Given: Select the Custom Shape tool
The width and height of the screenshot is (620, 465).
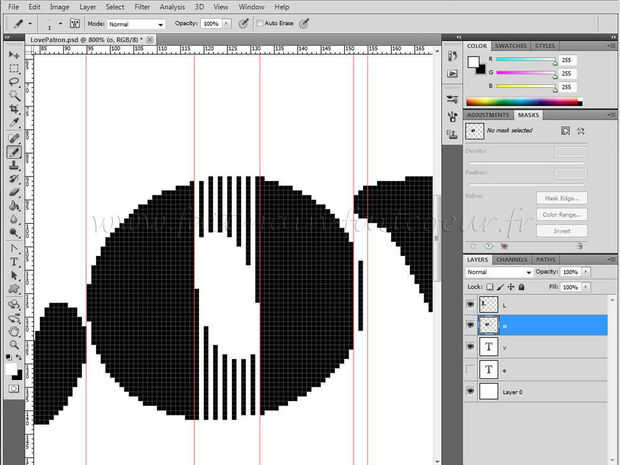Looking at the screenshot, I should tap(14, 289).
